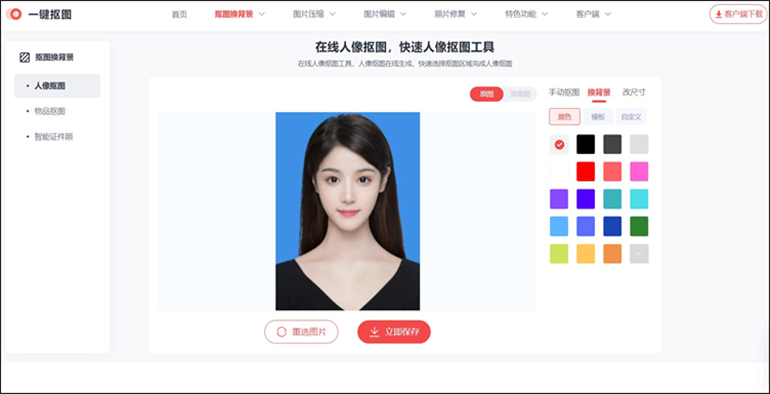Expand the 抠图换背景 dropdown arrow
The width and height of the screenshot is (770, 394).
tap(261, 14)
